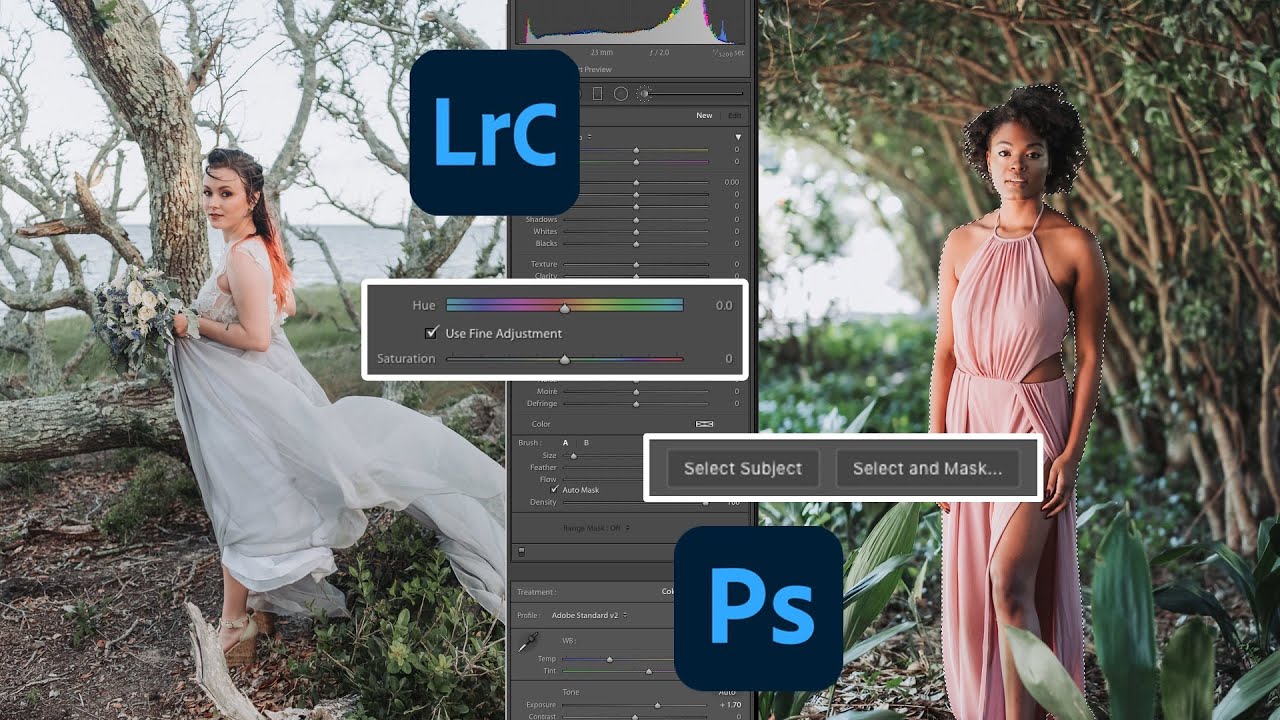Select the Graduated Filter rectangle tool
This screenshot has height=720, width=1280.
(x=597, y=93)
